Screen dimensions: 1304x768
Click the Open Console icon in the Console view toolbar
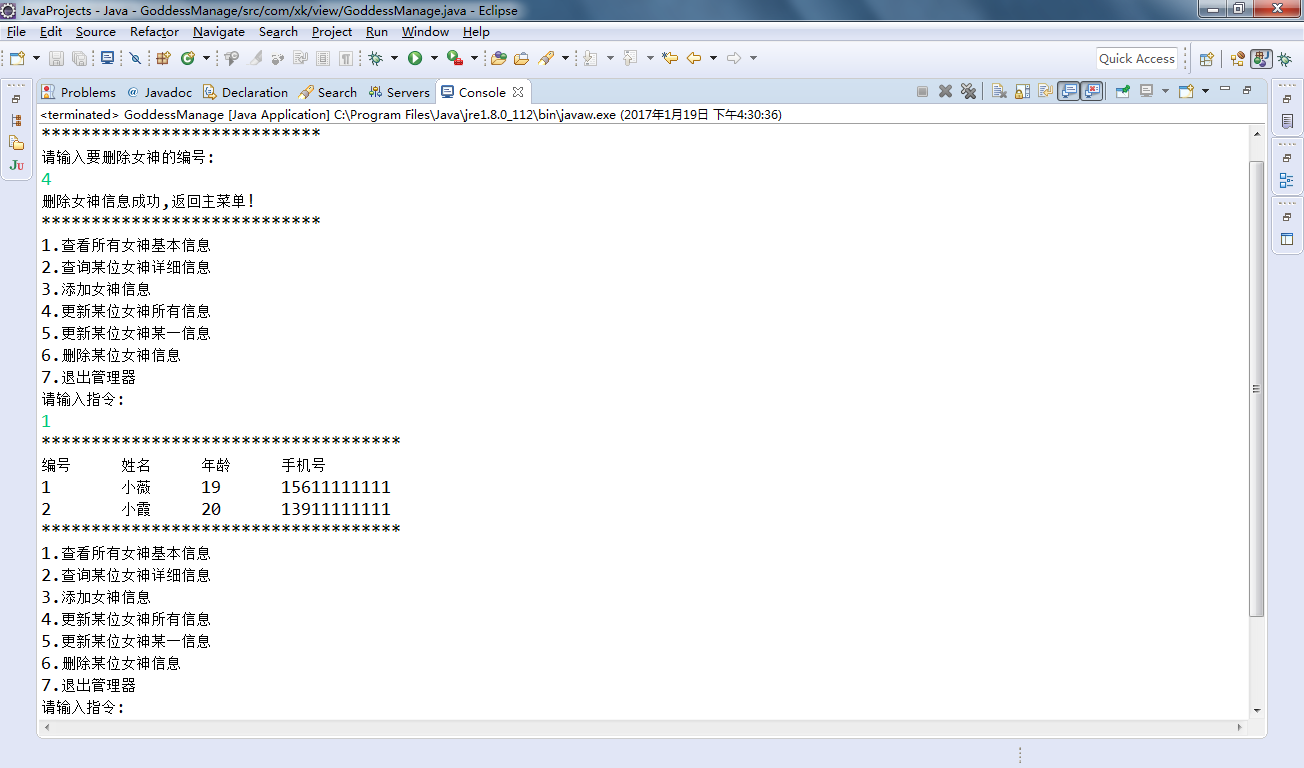point(1186,91)
